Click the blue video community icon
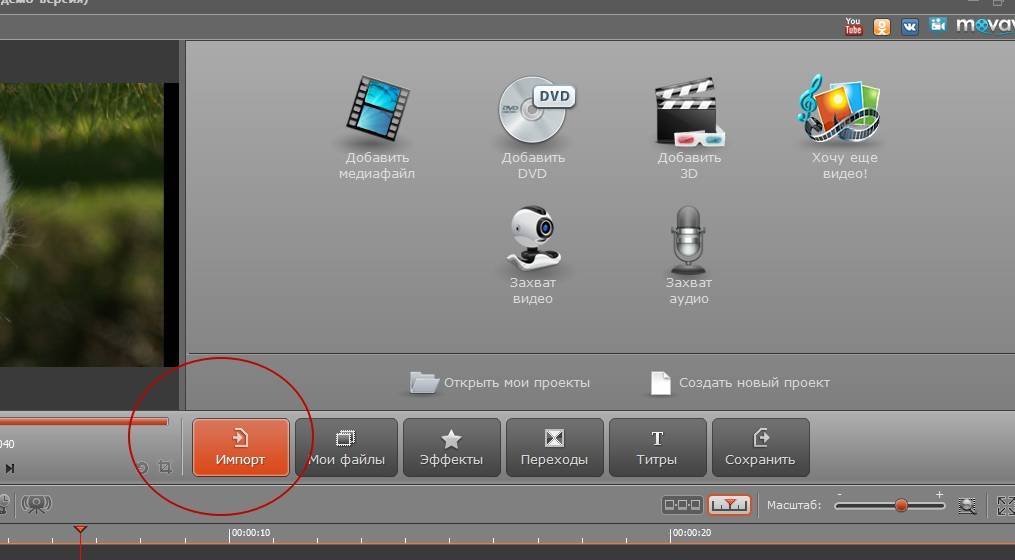Image resolution: width=1015 pixels, height=560 pixels. click(937, 25)
